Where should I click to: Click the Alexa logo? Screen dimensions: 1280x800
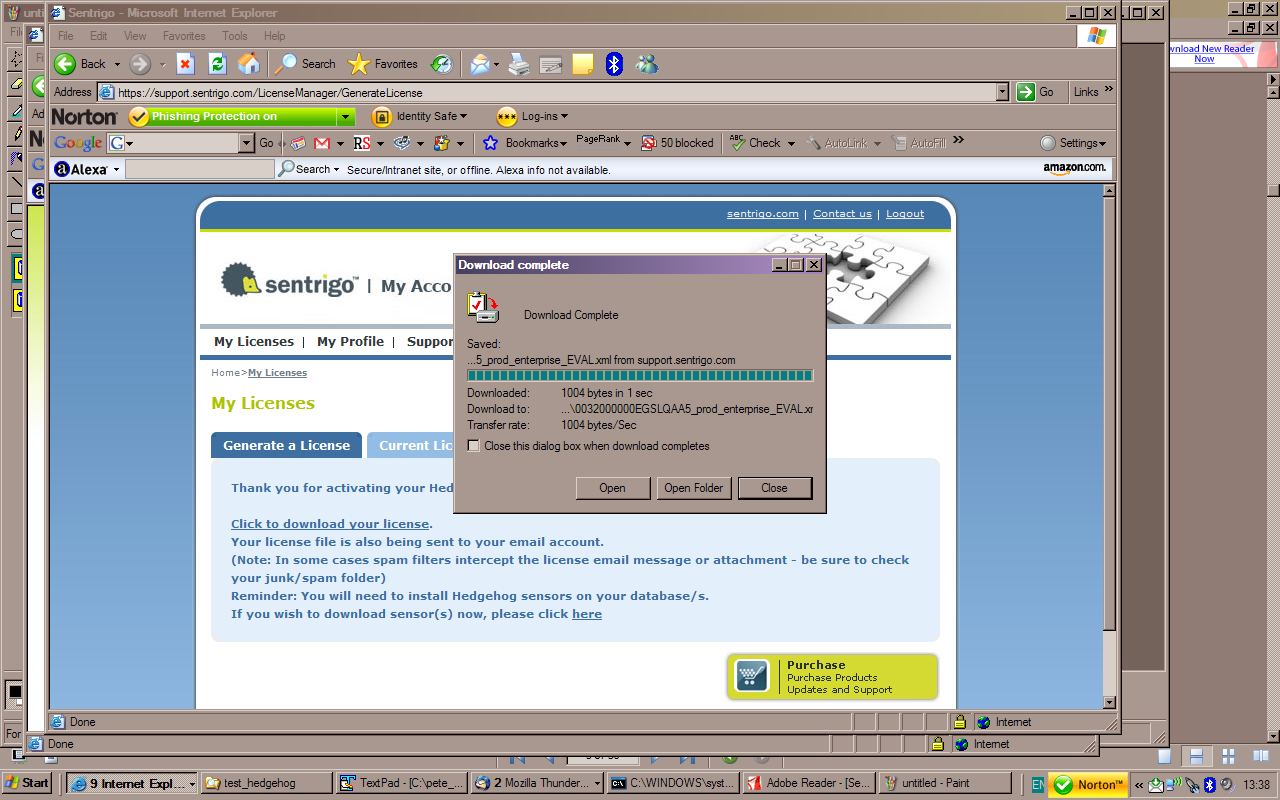81,170
